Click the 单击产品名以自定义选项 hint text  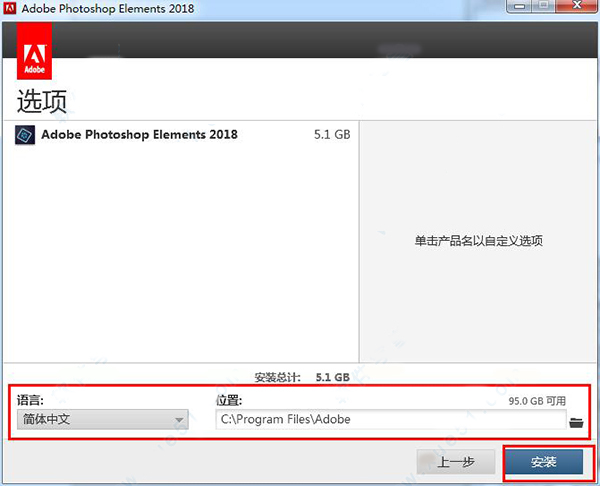479,241
